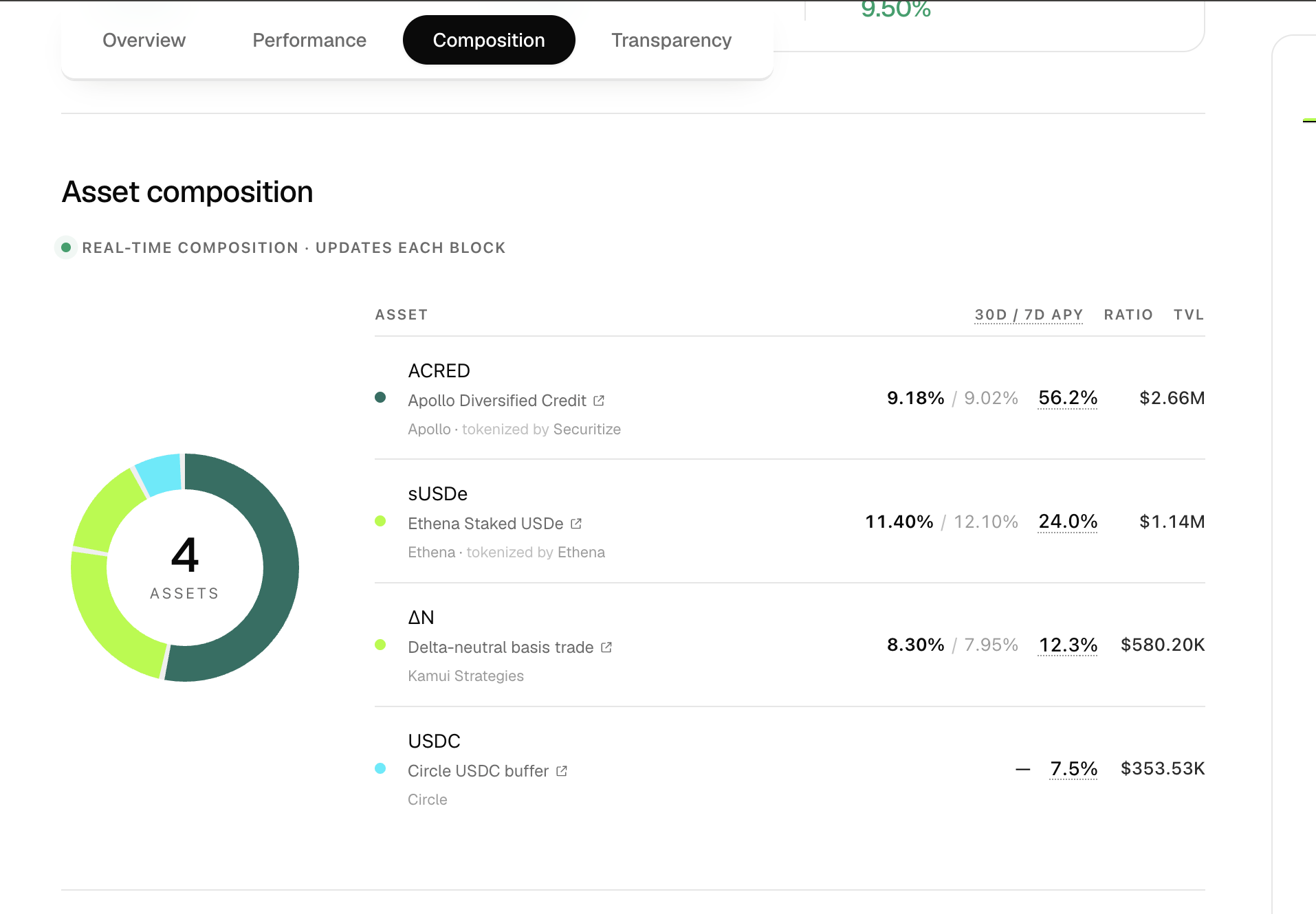Open Apollo Diversified Credit external link icon
The height and width of the screenshot is (914, 1316).
click(x=599, y=401)
